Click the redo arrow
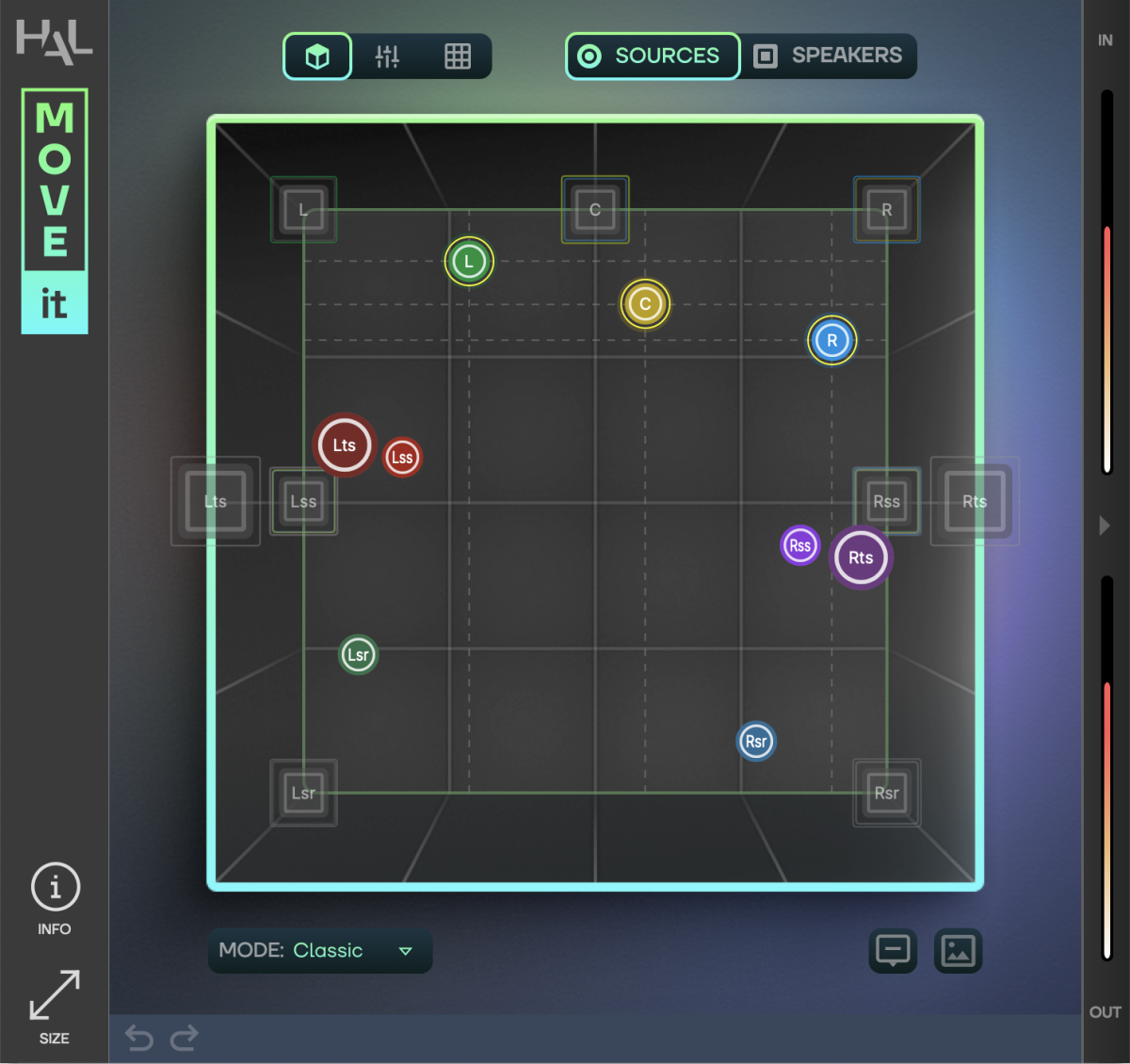The width and height of the screenshot is (1130, 1064). click(185, 1038)
